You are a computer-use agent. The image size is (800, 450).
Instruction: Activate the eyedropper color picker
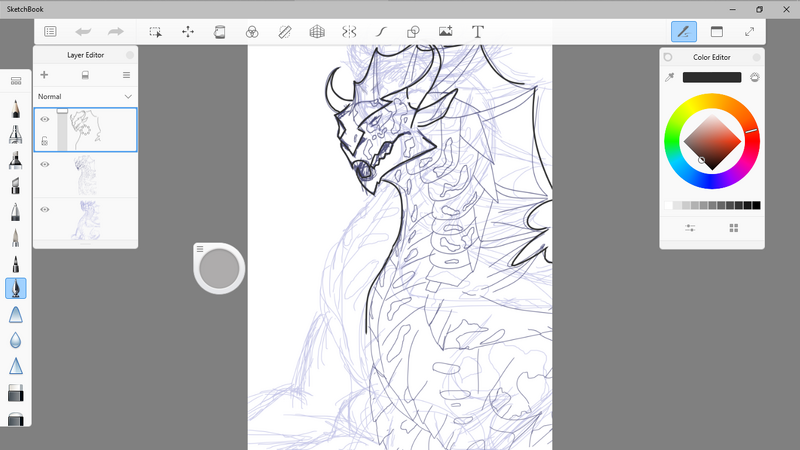[x=670, y=77]
